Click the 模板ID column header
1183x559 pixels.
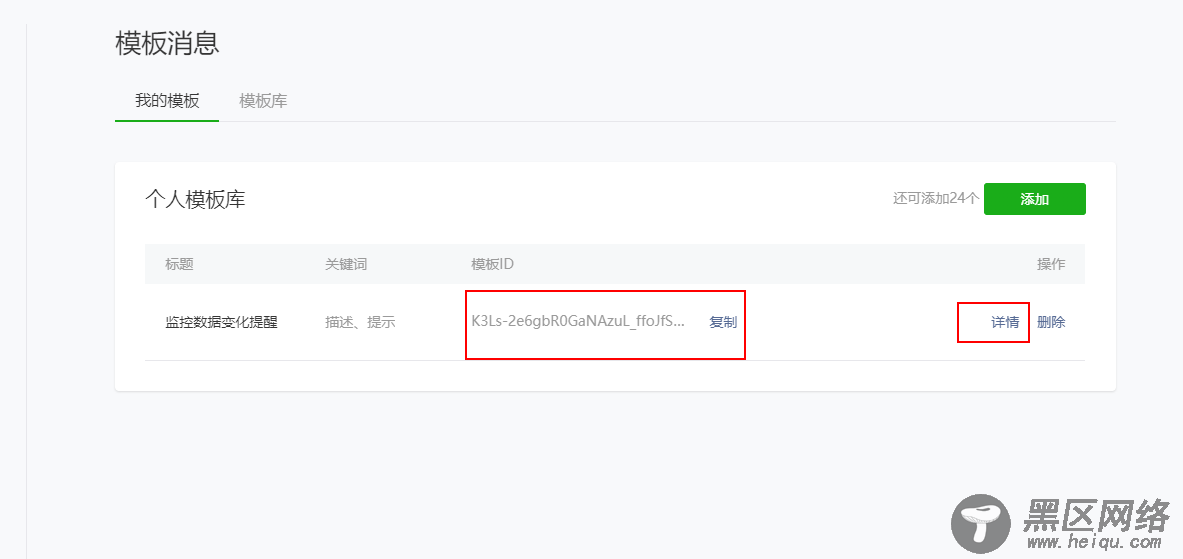(x=493, y=264)
